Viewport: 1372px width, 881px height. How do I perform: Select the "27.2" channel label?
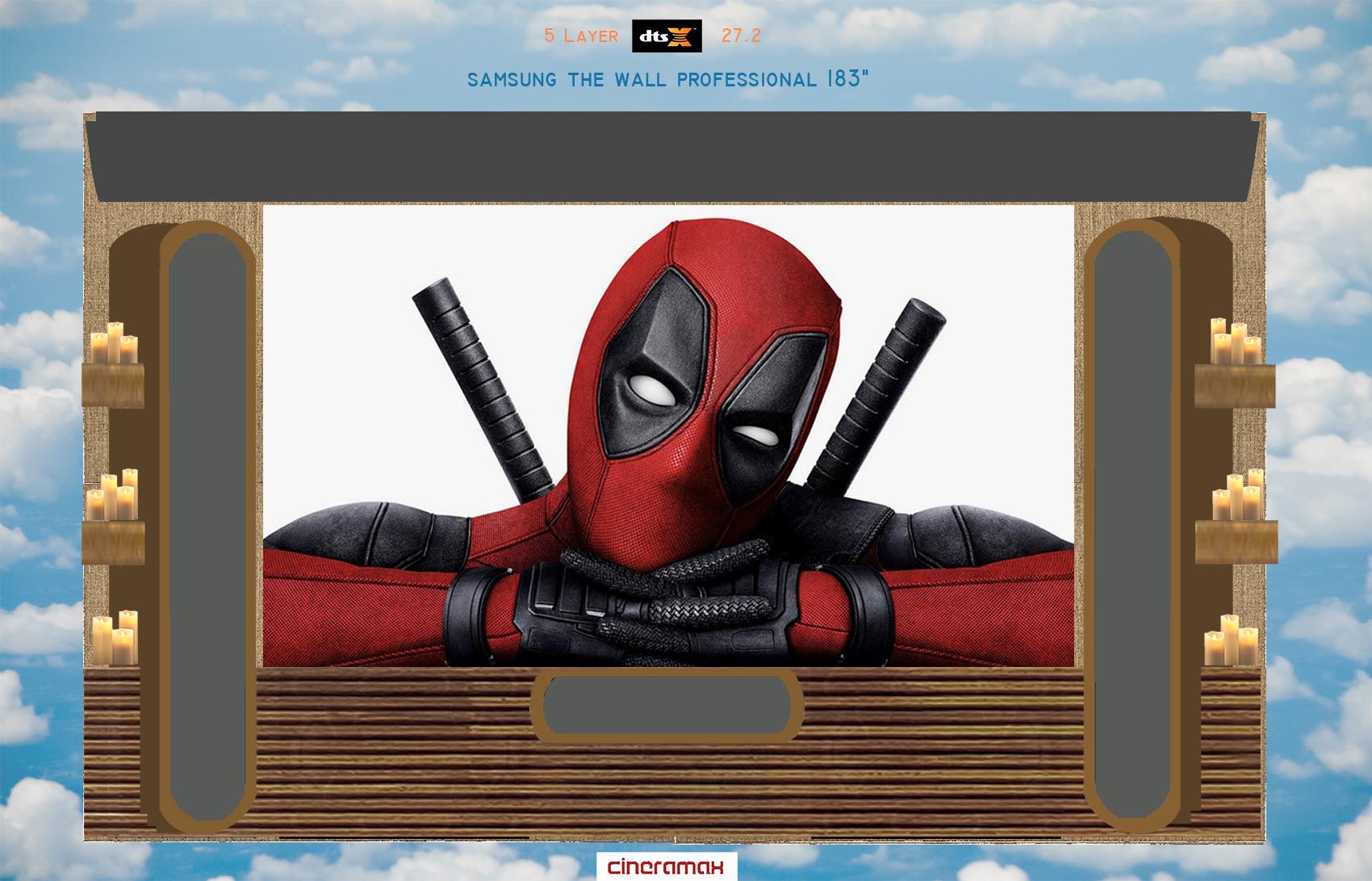click(x=741, y=36)
